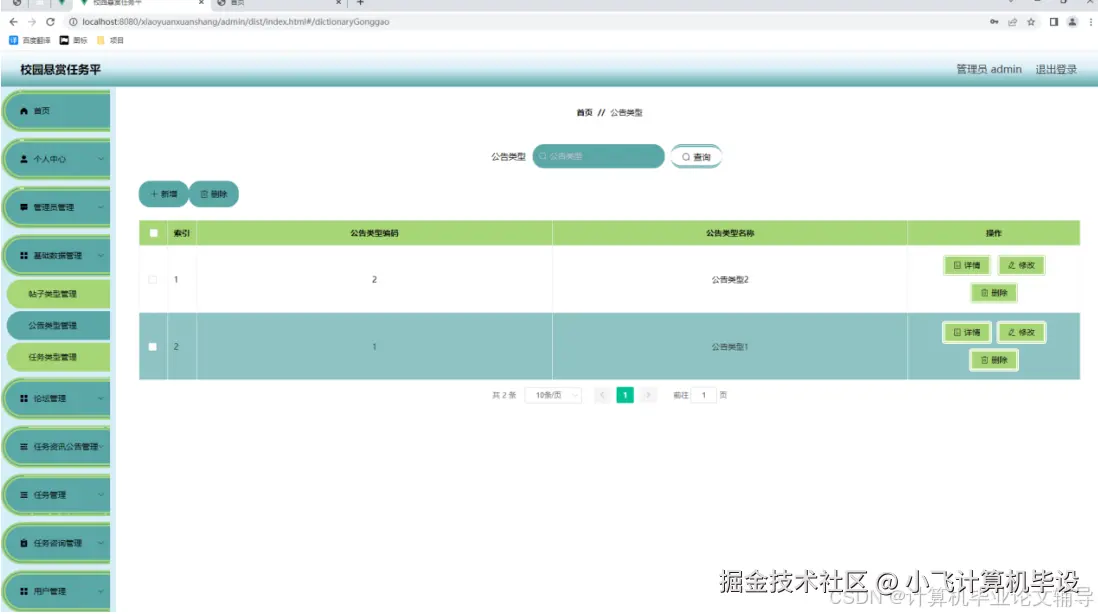1098x614 pixels.
Task: Expand the 管理员管理 chevron
Action: click(100, 207)
